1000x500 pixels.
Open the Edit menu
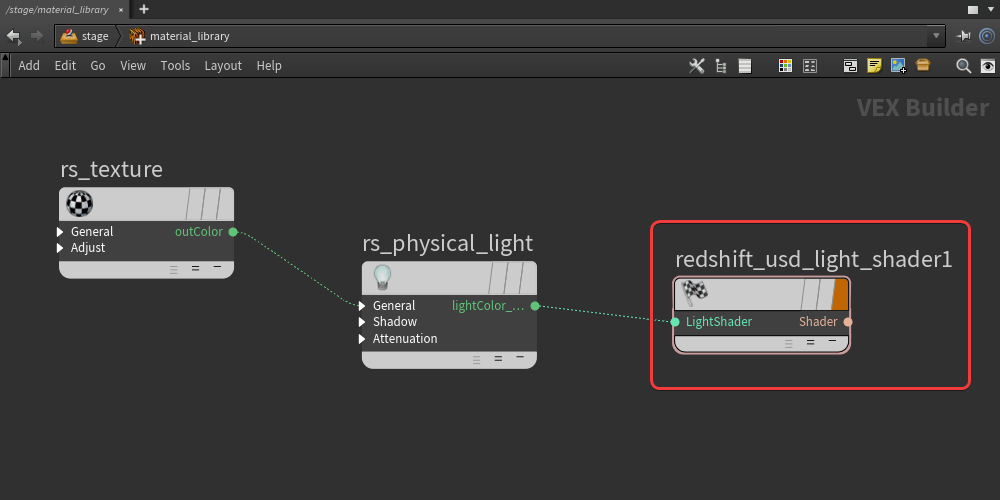[65, 66]
